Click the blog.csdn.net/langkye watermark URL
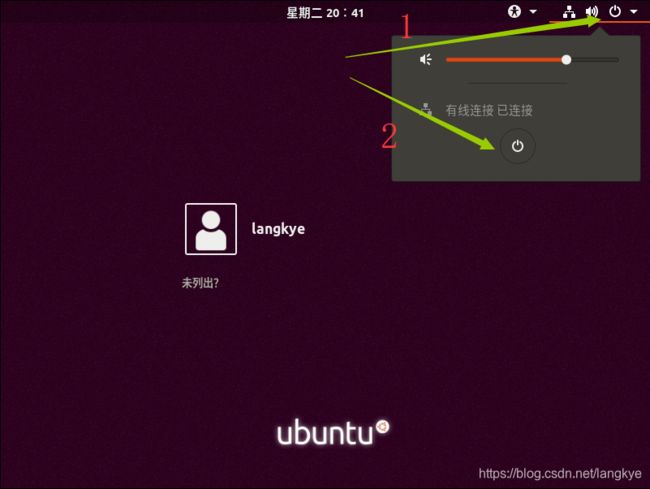650x489 pixels. pos(560,473)
